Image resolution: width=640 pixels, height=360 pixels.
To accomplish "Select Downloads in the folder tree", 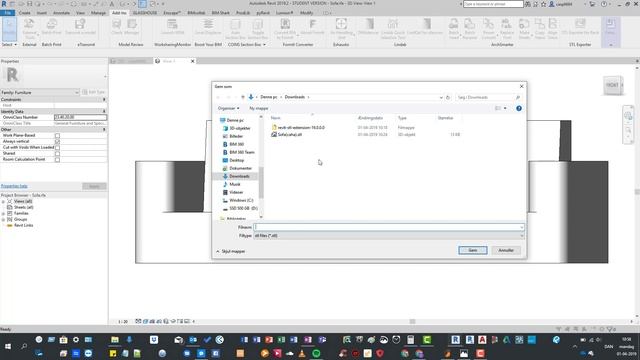I will 239,176.
